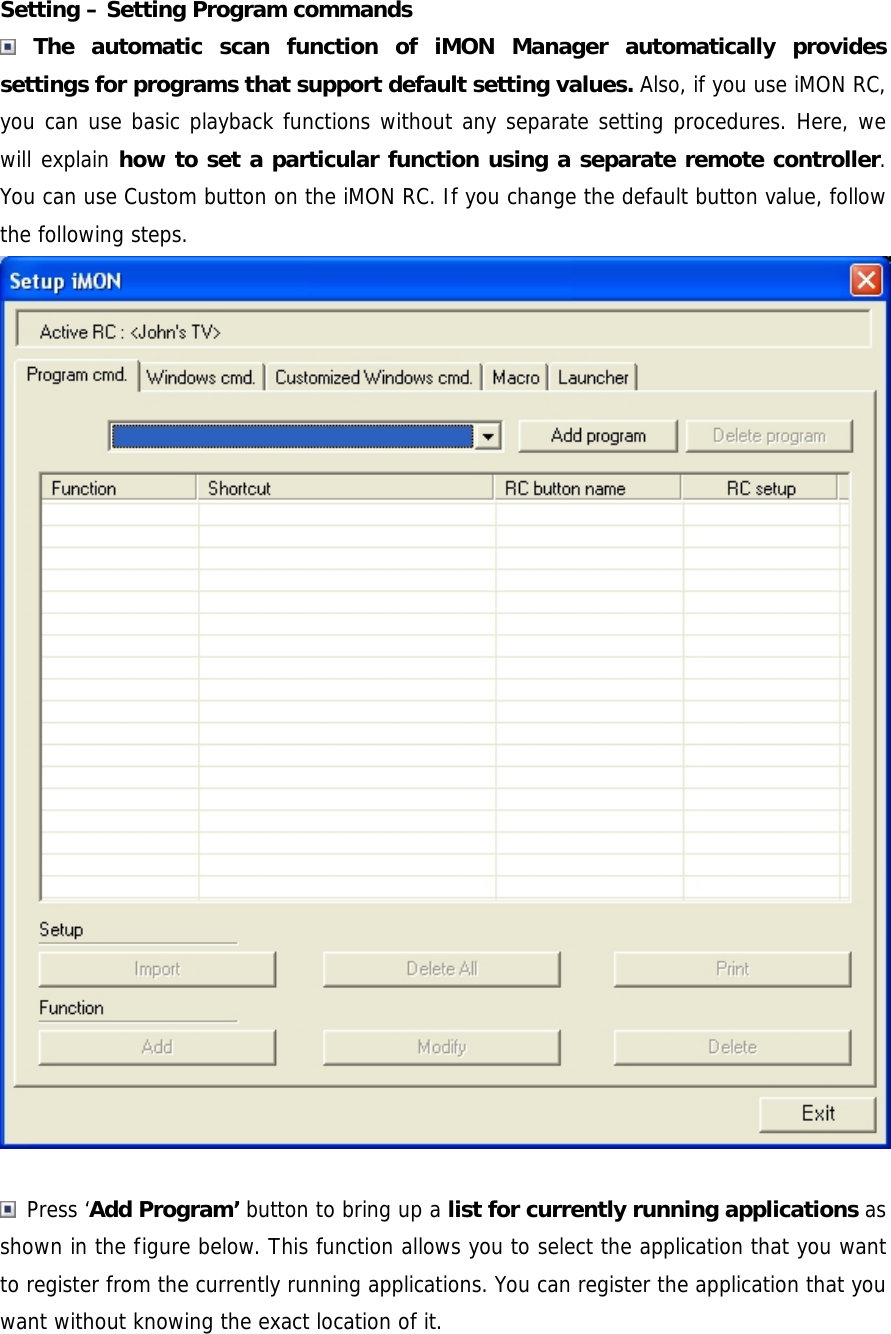
Task: Click the Add program button
Action: pyautogui.click(x=597, y=435)
